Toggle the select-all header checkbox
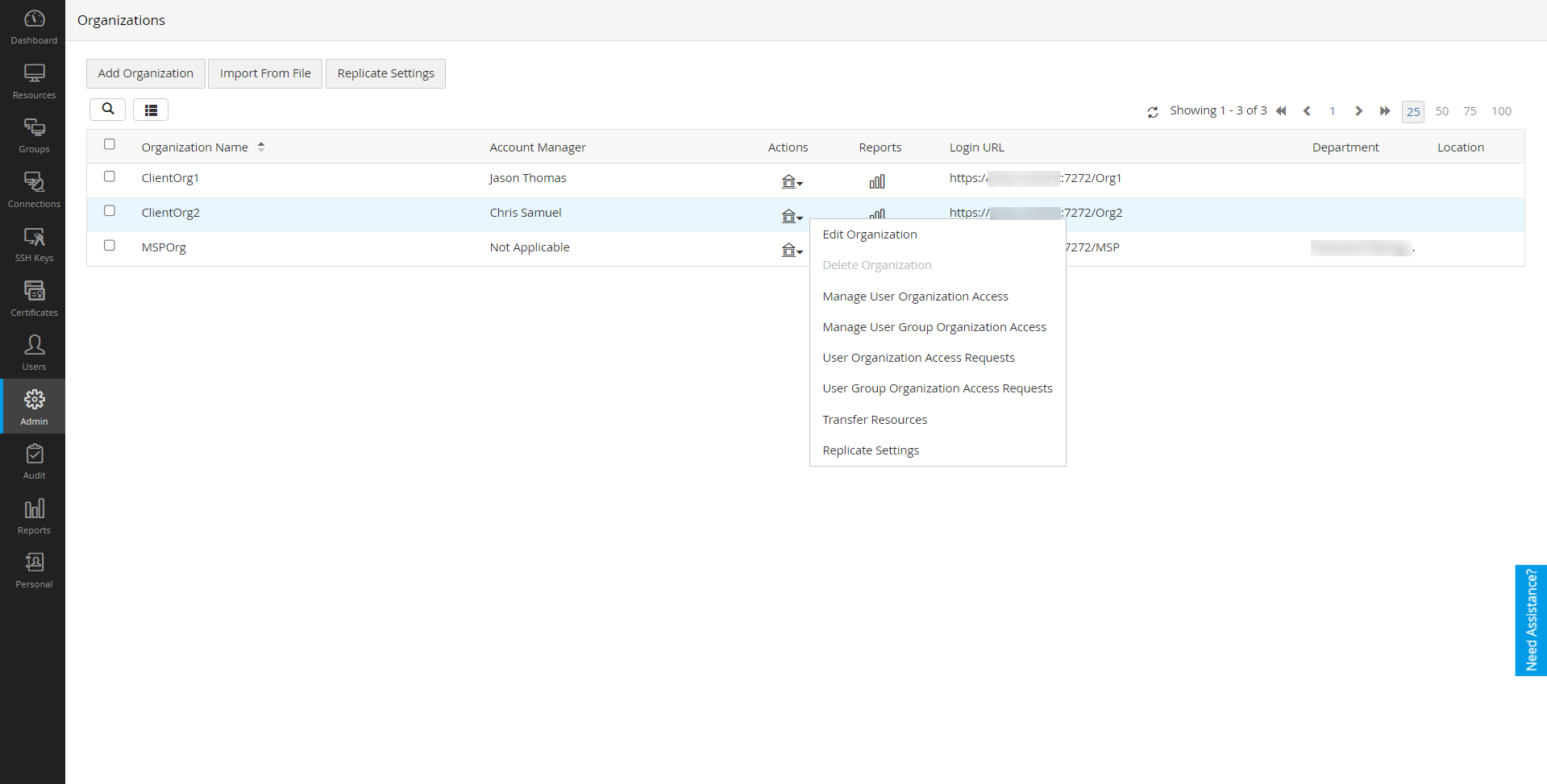The image size is (1547, 784). (110, 144)
